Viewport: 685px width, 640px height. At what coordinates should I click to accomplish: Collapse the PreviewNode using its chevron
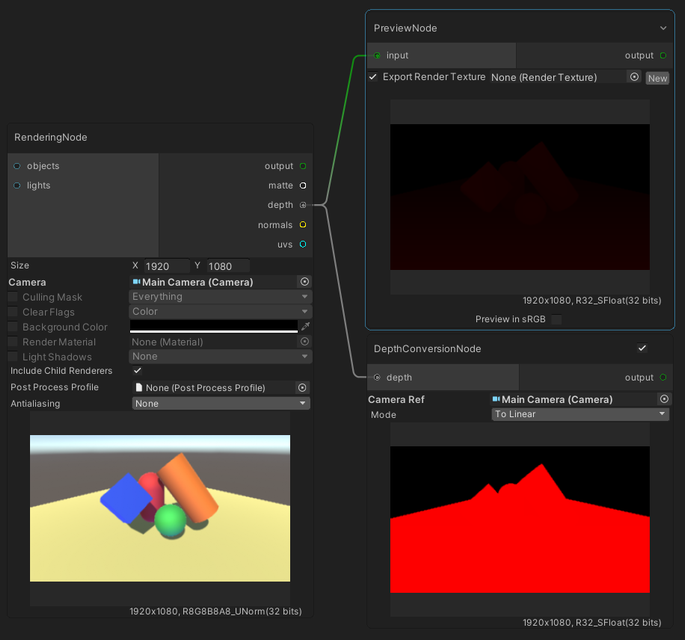[x=663, y=28]
